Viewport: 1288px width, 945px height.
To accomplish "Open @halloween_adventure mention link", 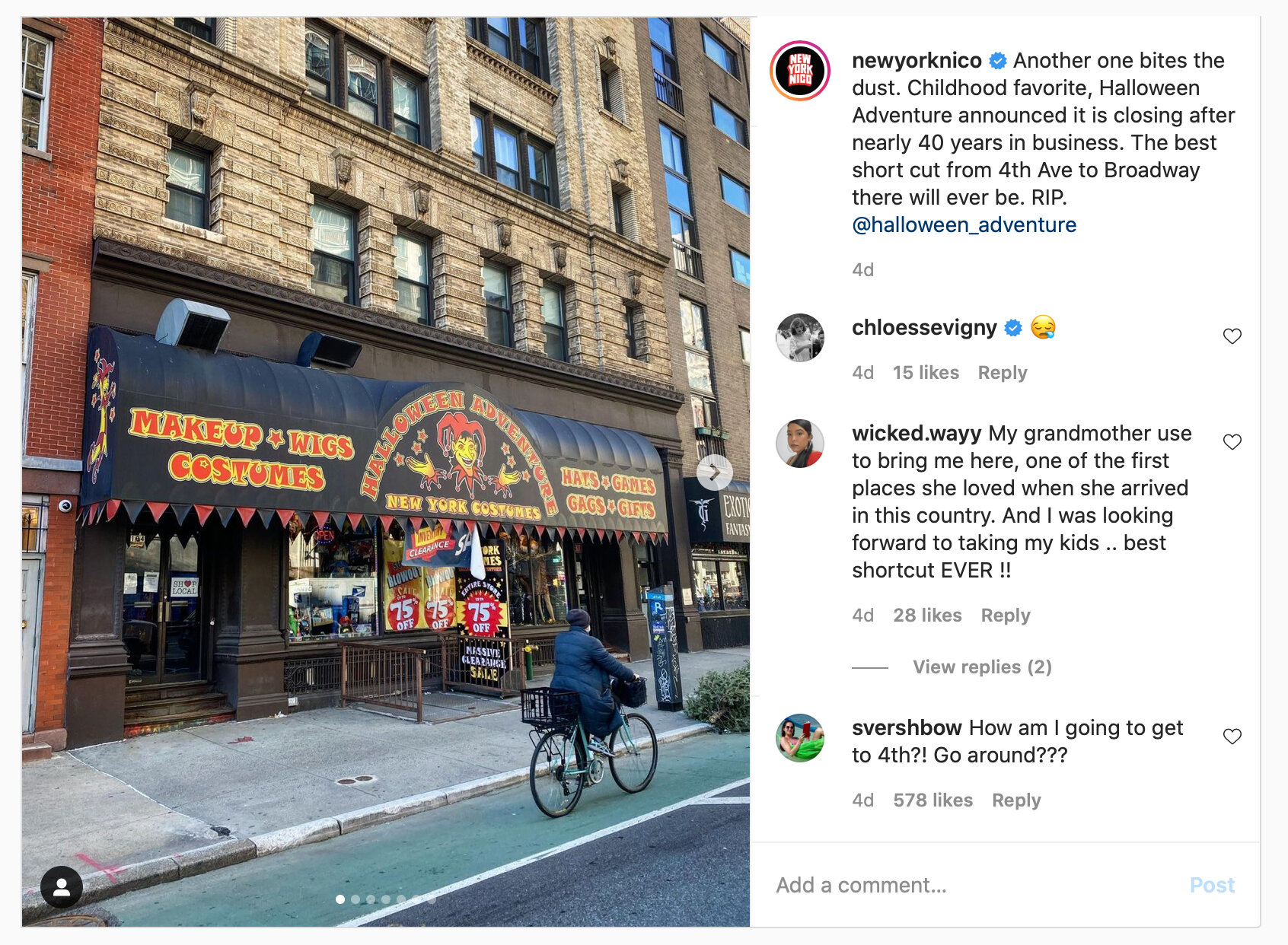I will coord(964,225).
